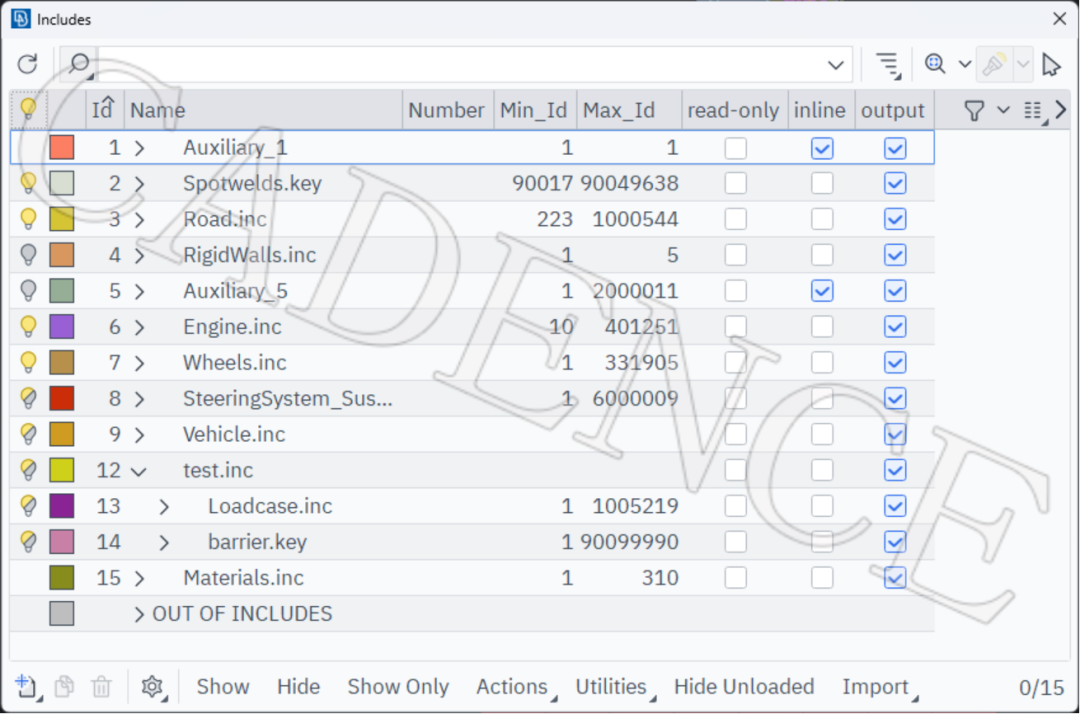Expand the barrier.key sub-include
1080x714 pixels.
coord(164,543)
